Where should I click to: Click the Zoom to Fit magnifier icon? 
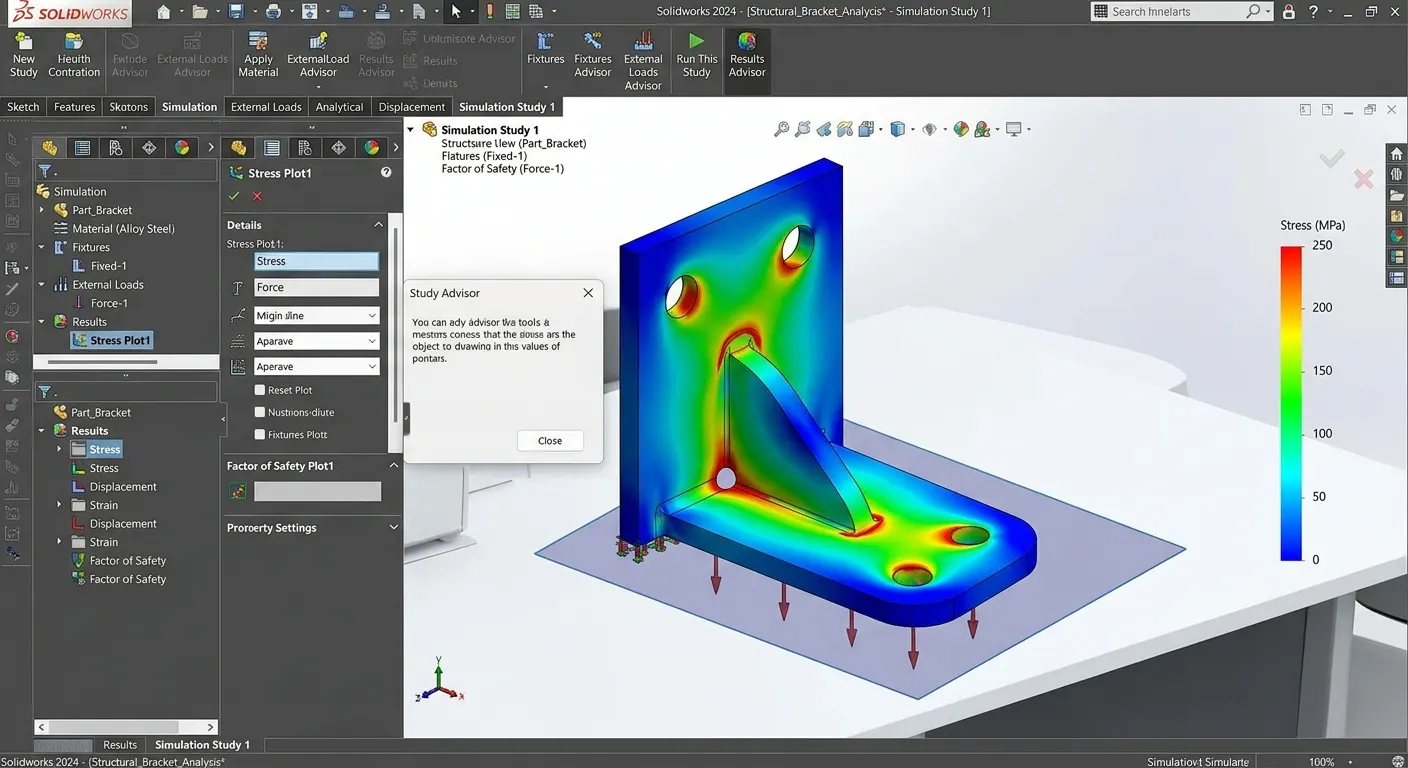(782, 129)
